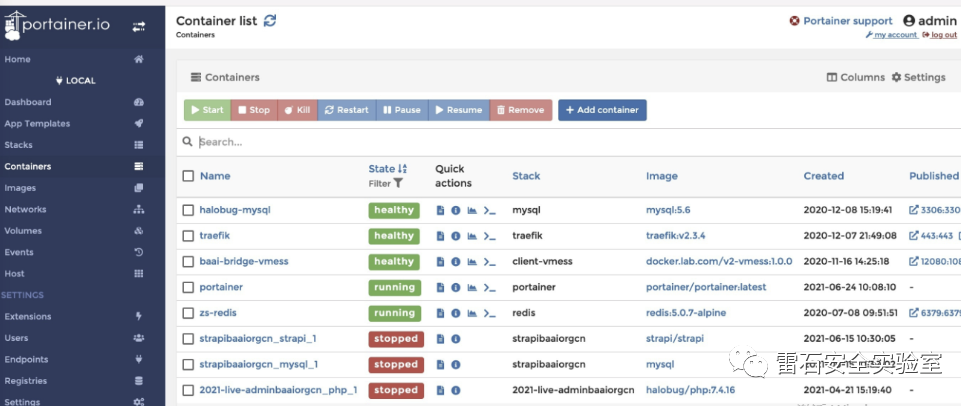Viewport: 974px width, 406px height.
Task: Inspect the halobug-mysql container
Action: (x=455, y=210)
